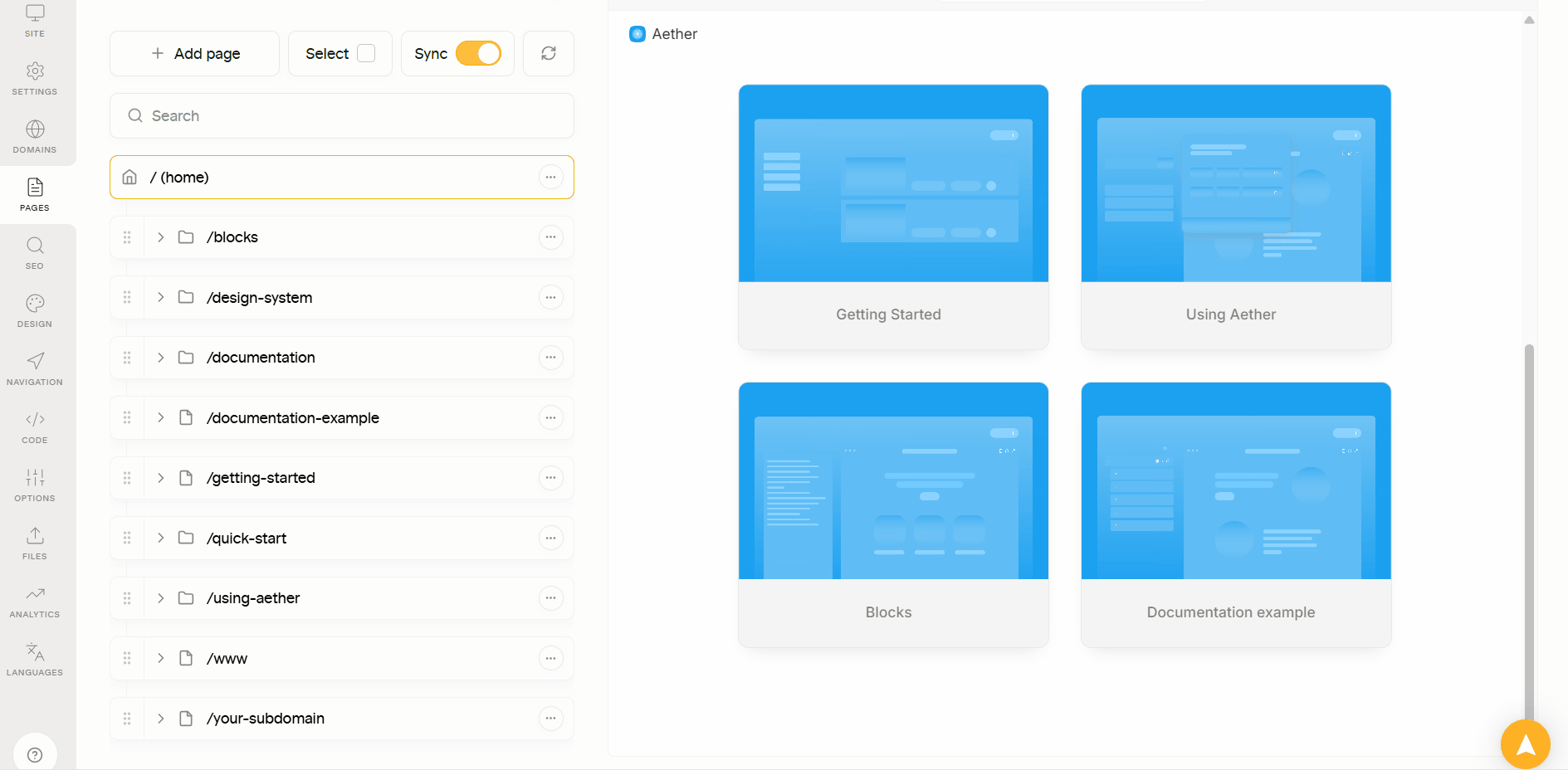Click the scroll up arrow in preview

(1529, 20)
